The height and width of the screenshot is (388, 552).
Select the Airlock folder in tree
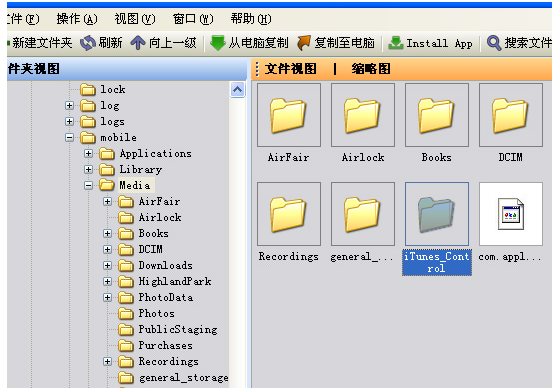[150, 218]
